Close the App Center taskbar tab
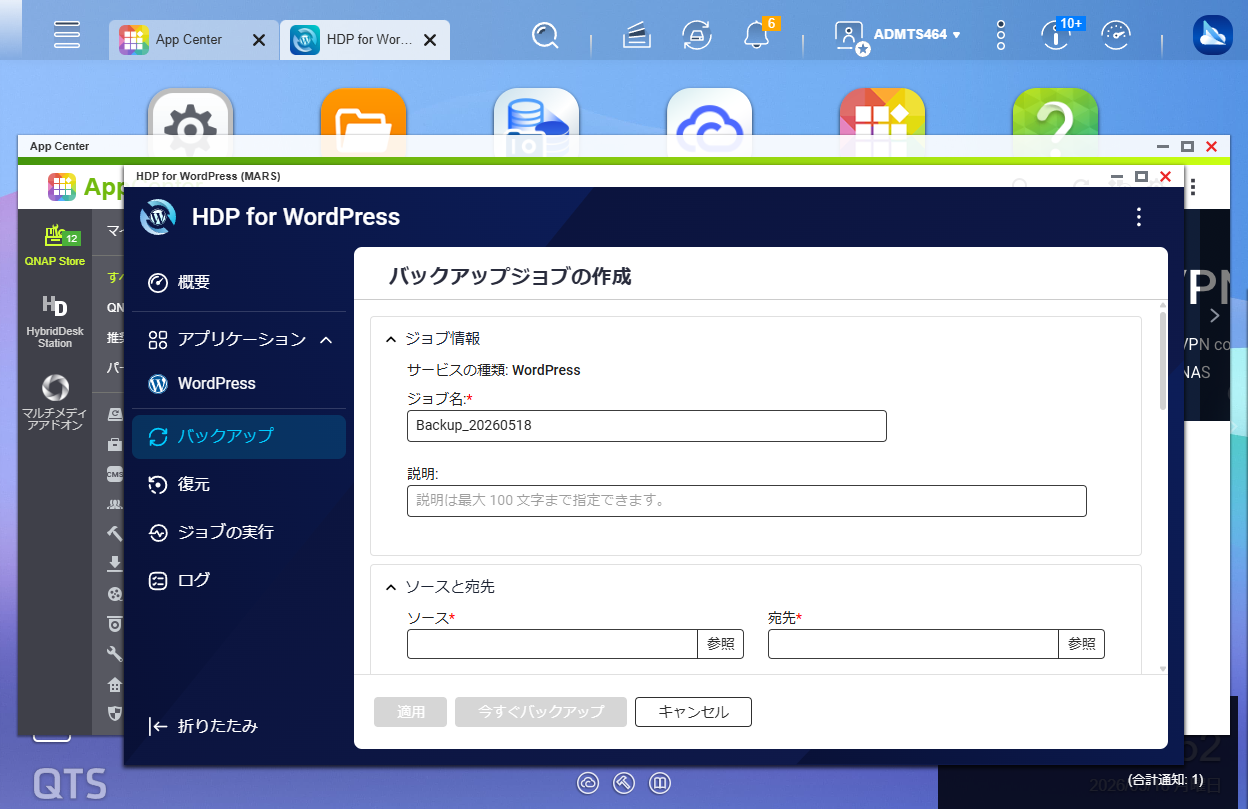The image size is (1248, 809). click(x=259, y=40)
